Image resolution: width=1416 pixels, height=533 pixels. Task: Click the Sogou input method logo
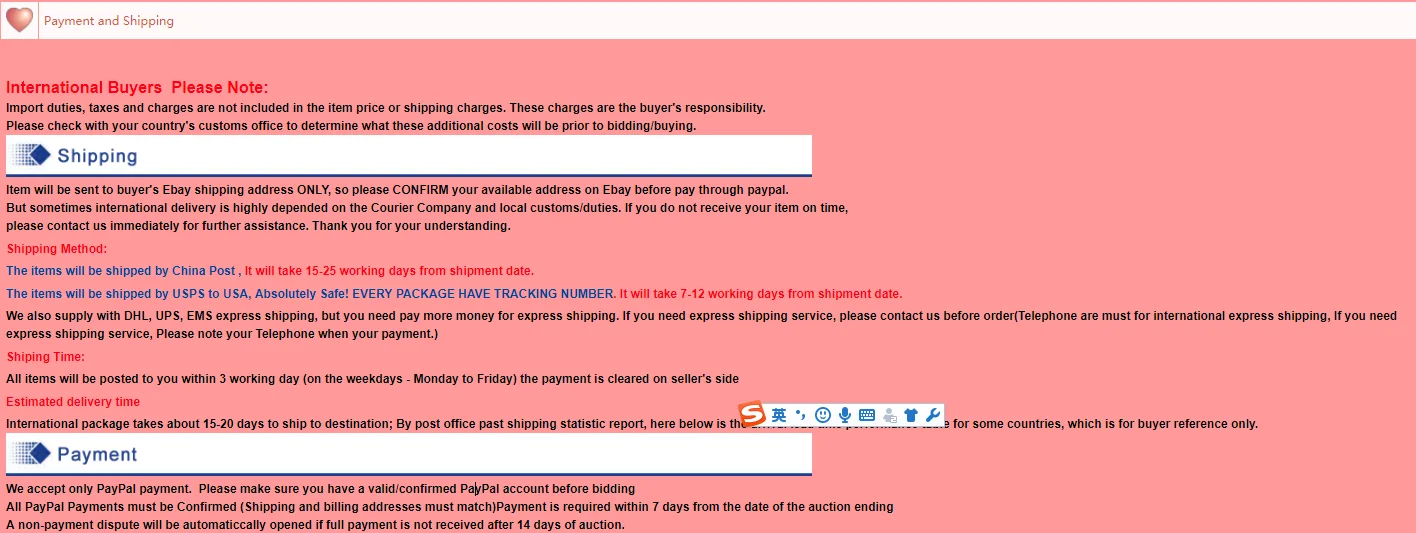(x=752, y=414)
